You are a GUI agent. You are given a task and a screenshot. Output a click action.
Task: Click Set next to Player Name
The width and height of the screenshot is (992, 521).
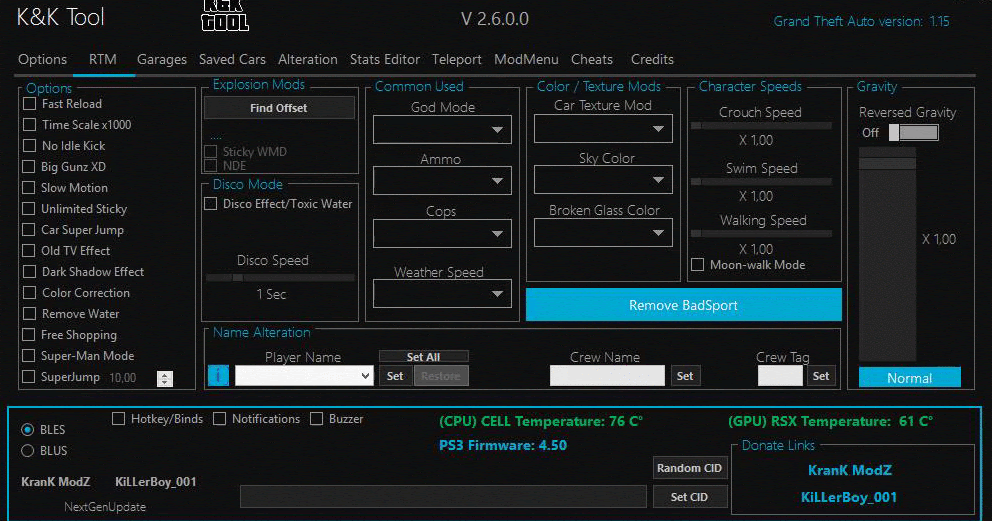click(x=395, y=376)
